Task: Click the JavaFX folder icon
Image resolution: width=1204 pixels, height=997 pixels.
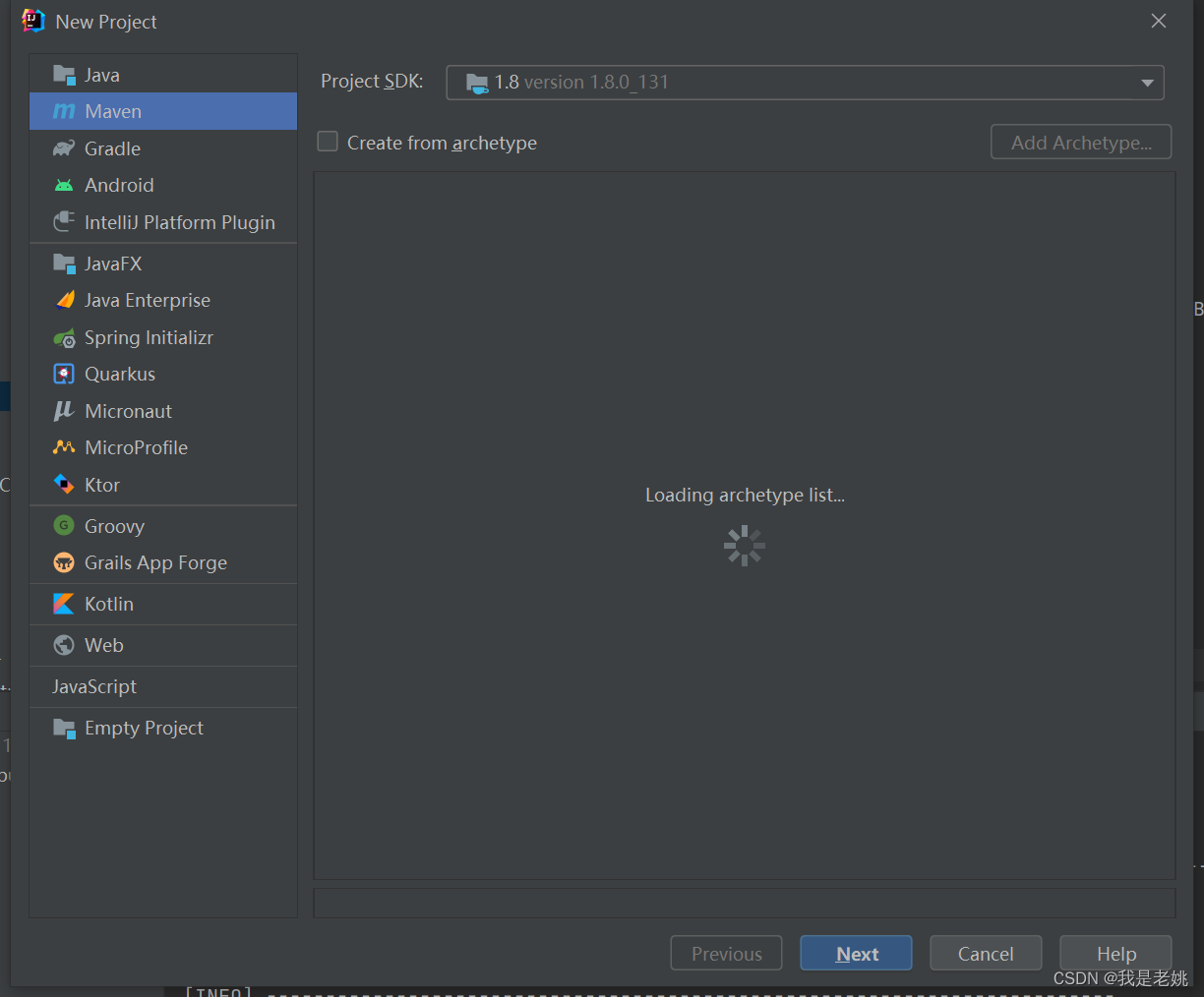Action: click(64, 264)
